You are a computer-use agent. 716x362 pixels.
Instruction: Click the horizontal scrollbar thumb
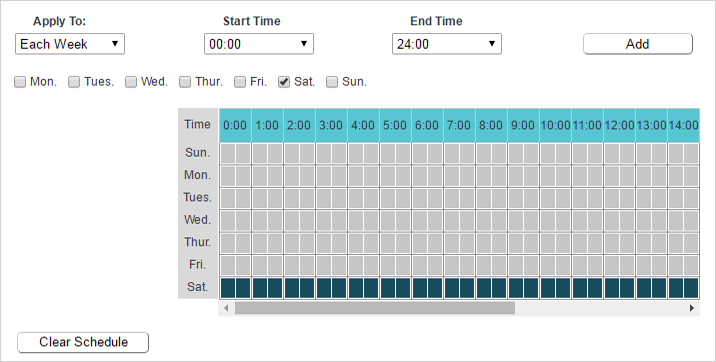coord(375,308)
